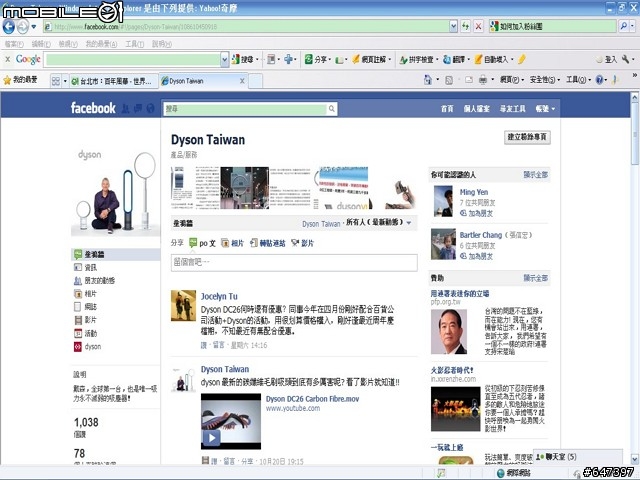The width and height of the screenshot is (640, 480).
Task: Open Jocelyn Tu's profile link
Action: tap(219, 296)
